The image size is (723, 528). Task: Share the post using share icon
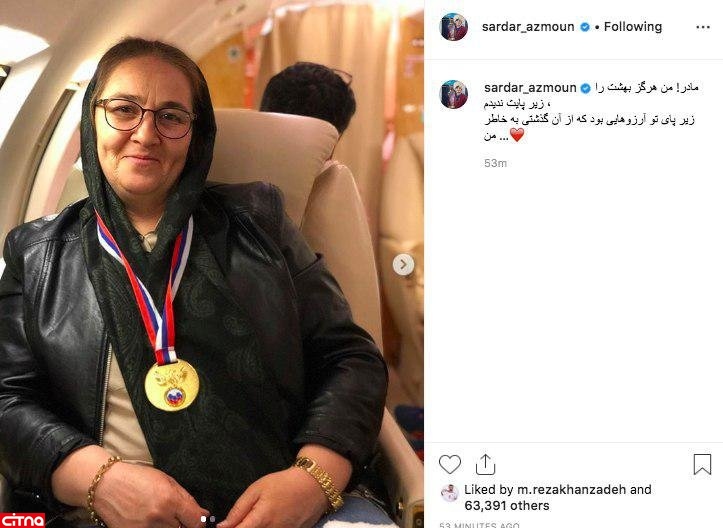point(485,464)
